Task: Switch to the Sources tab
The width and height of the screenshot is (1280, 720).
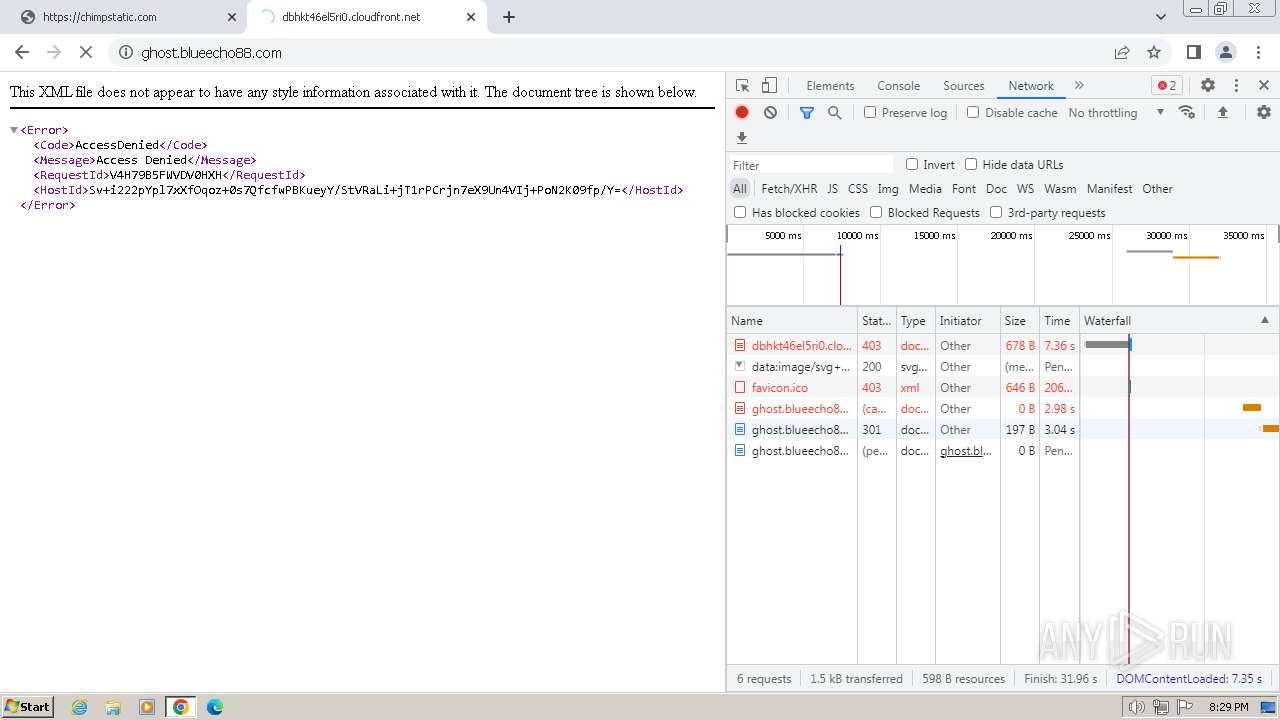Action: click(964, 86)
